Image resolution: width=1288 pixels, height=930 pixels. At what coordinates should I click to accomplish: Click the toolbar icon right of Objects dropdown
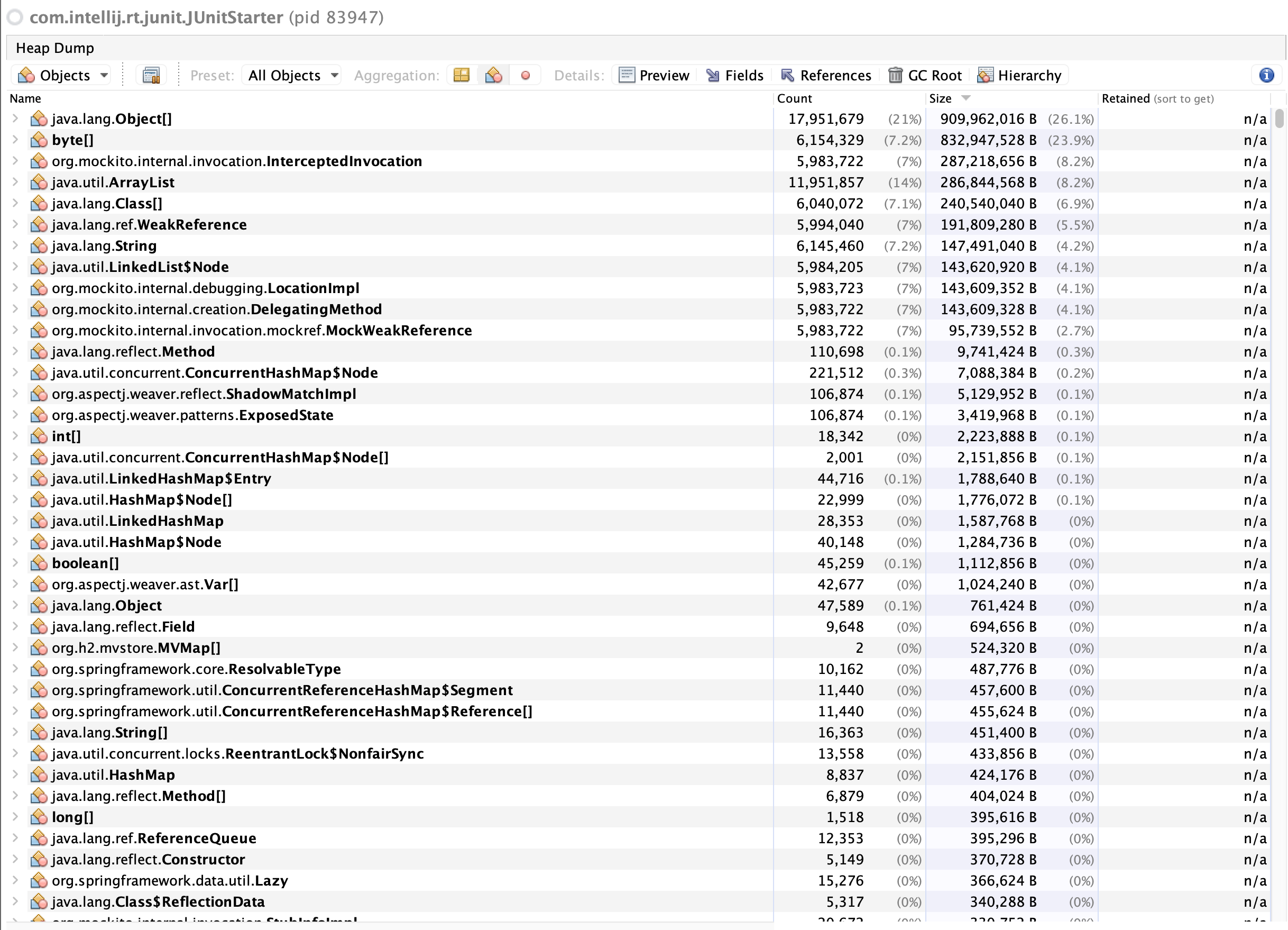tap(151, 75)
